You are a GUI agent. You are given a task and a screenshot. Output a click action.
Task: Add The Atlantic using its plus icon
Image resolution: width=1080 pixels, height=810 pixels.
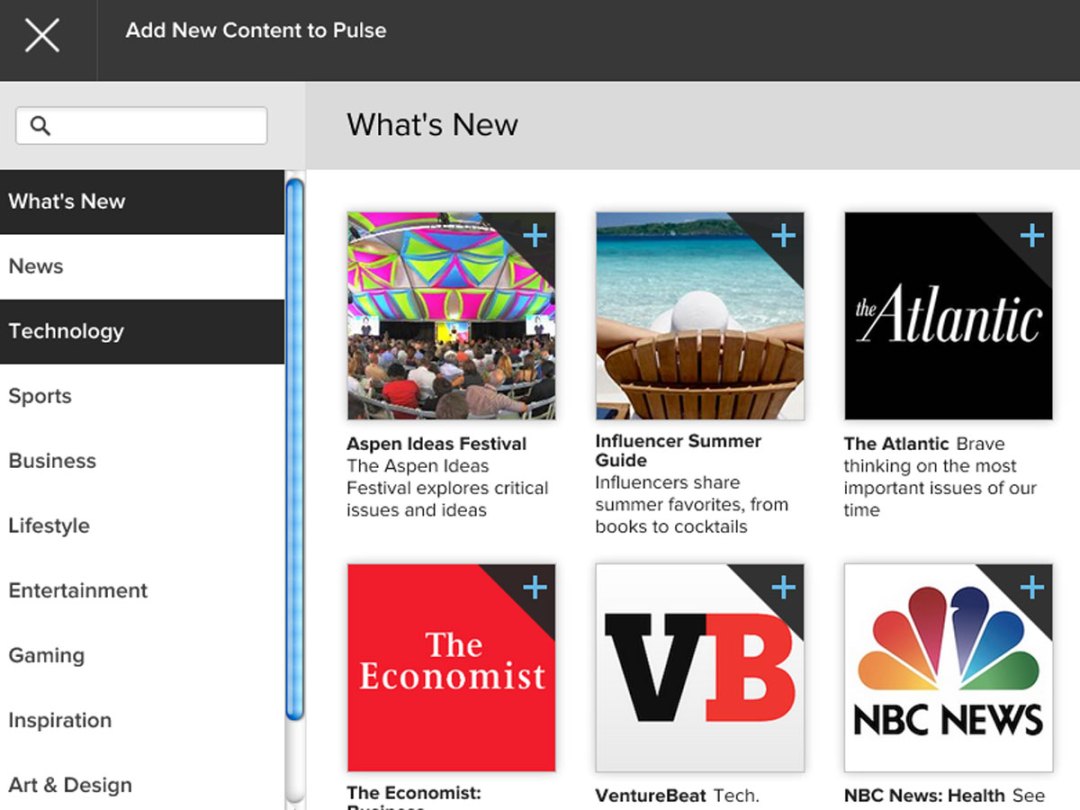point(1032,236)
